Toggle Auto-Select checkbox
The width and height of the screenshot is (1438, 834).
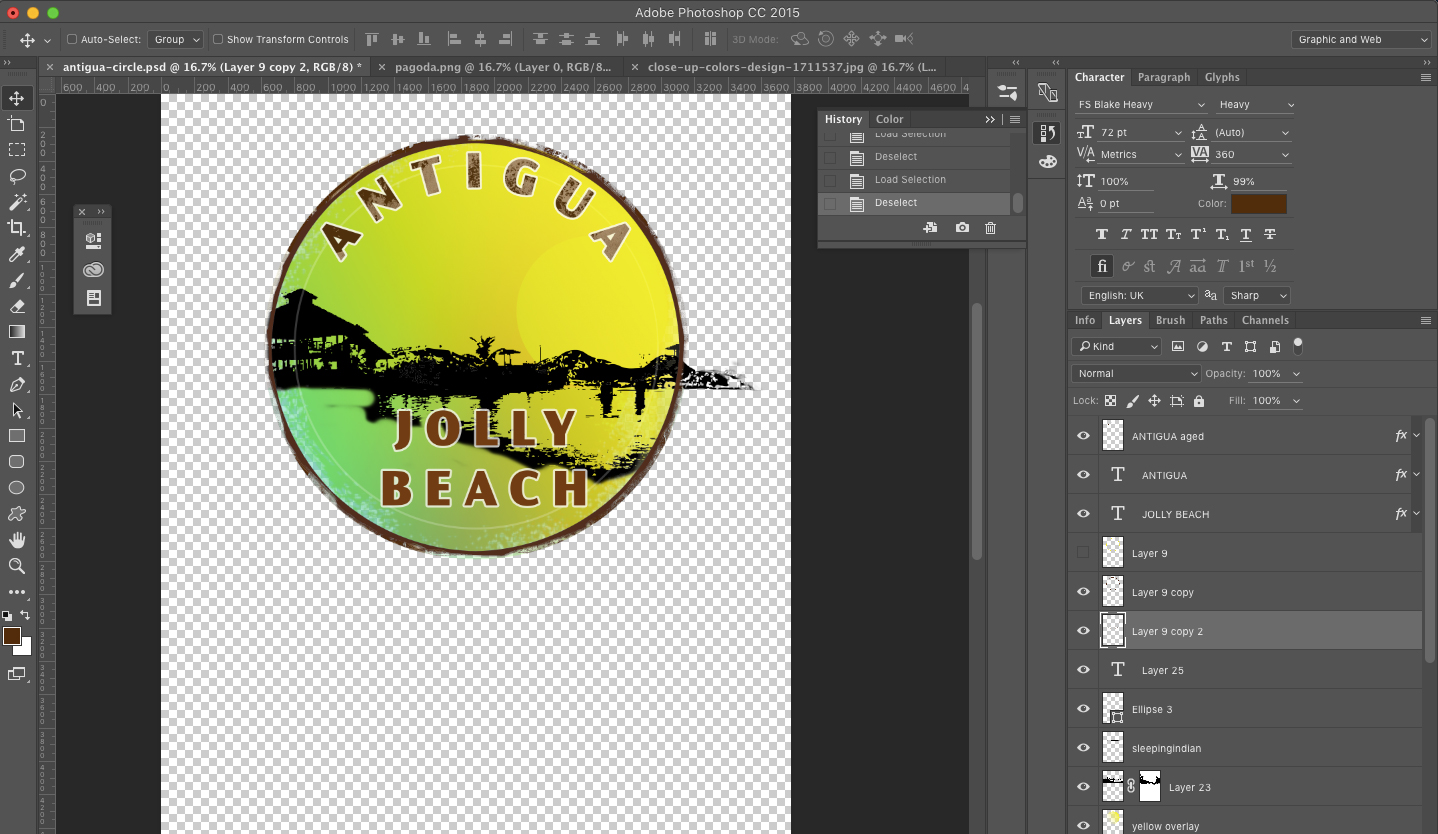pos(72,40)
